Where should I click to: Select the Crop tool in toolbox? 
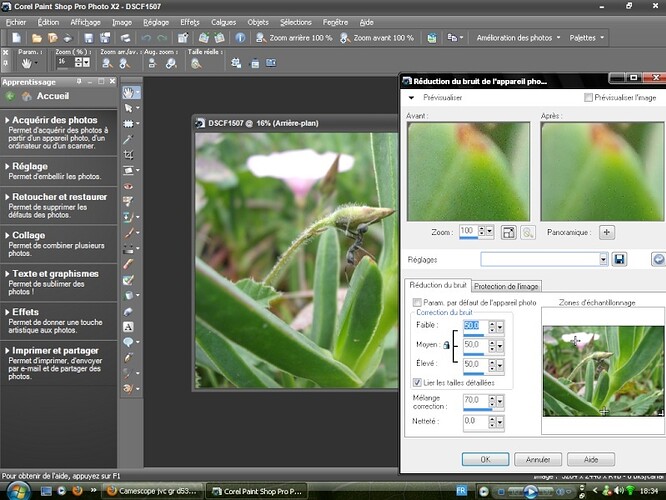pos(129,156)
